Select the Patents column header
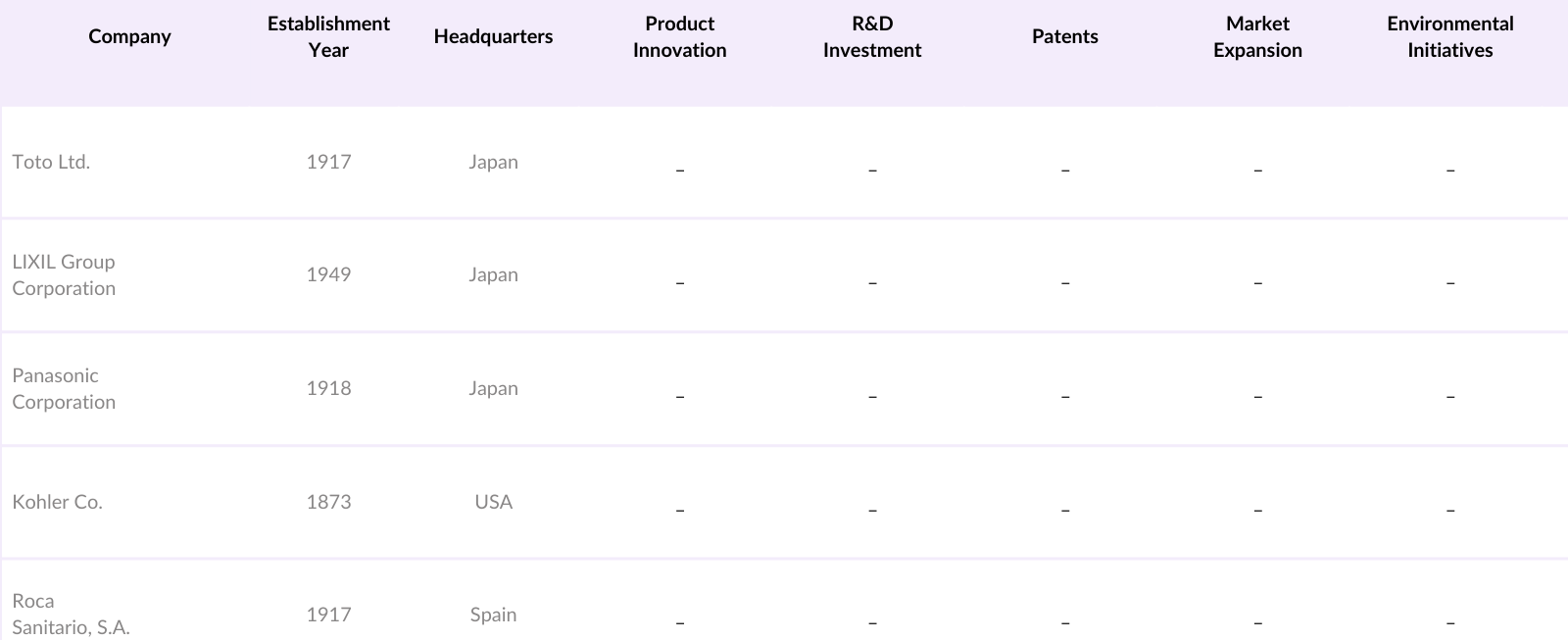 click(x=1064, y=36)
